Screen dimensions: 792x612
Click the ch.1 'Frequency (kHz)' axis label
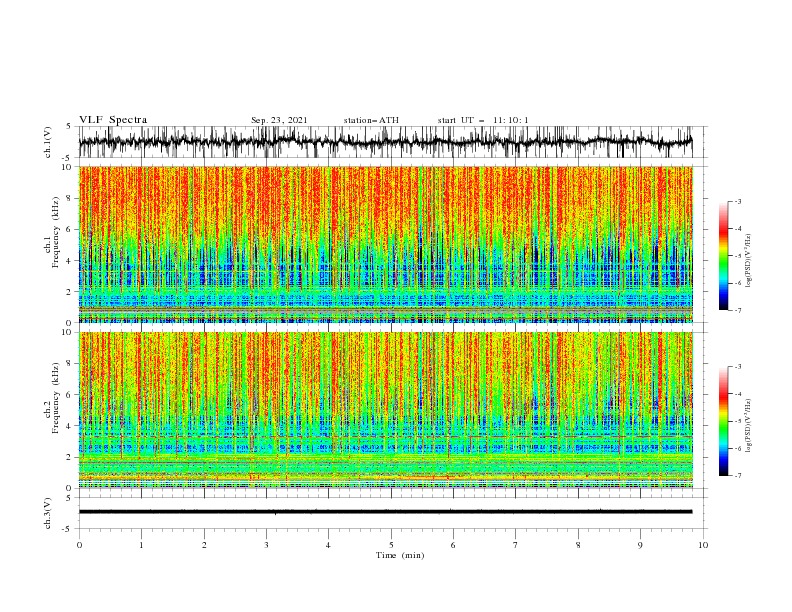(56, 230)
